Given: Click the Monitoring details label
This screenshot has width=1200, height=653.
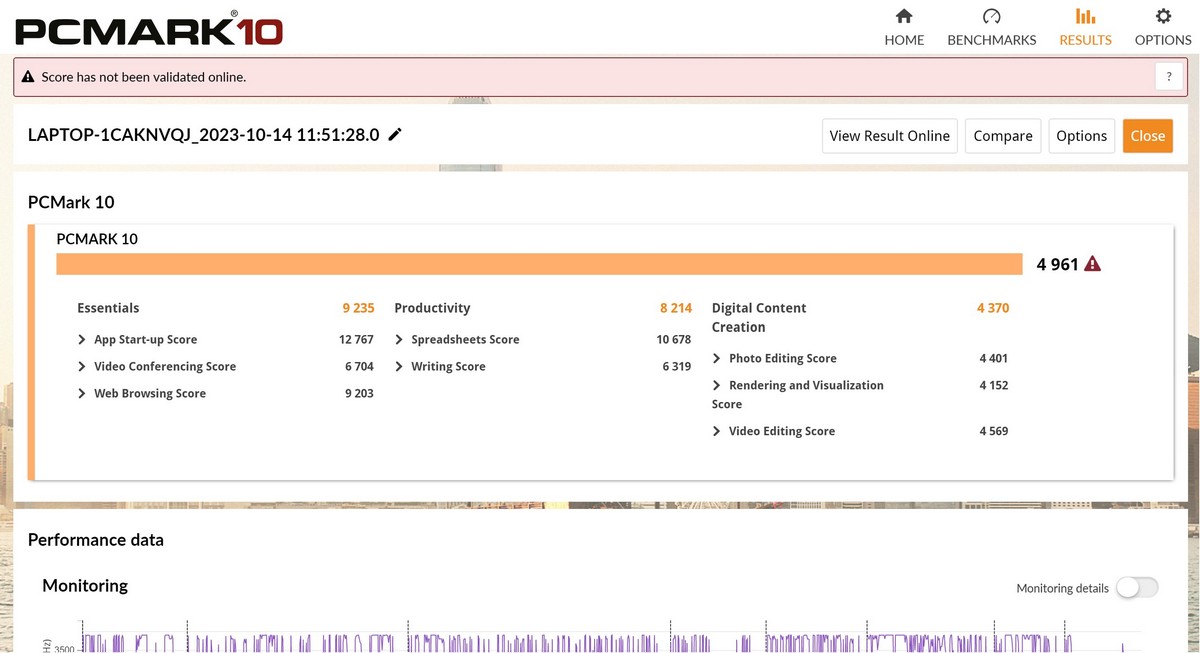Looking at the screenshot, I should (1062, 588).
